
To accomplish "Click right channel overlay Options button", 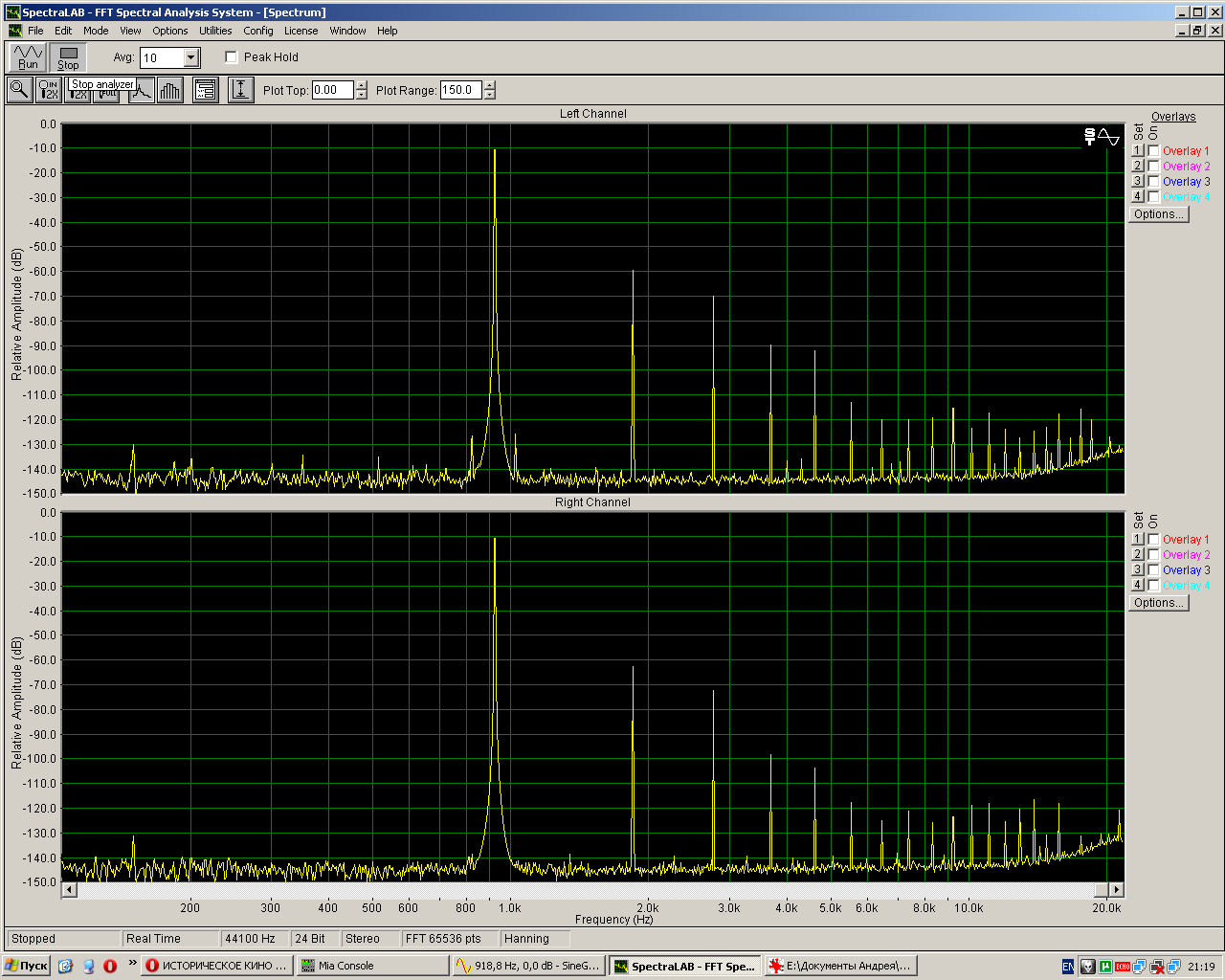I will 1158,603.
